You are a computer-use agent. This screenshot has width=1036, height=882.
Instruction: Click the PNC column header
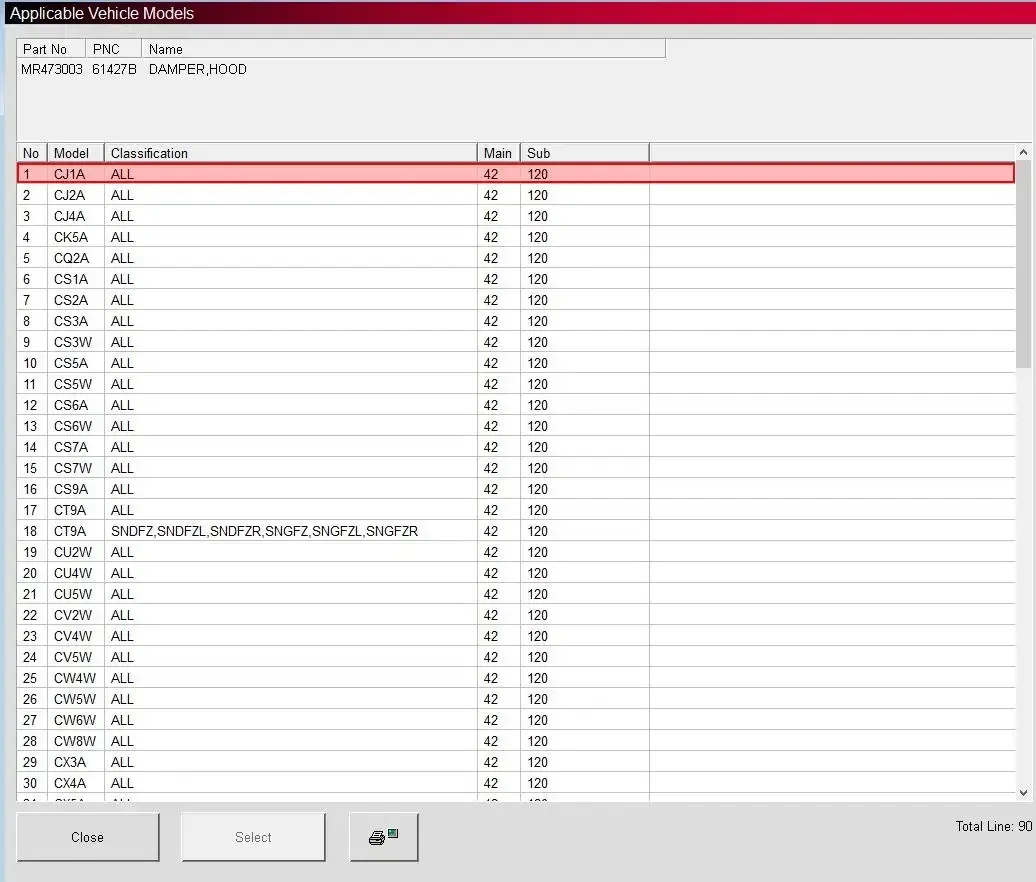tap(113, 49)
